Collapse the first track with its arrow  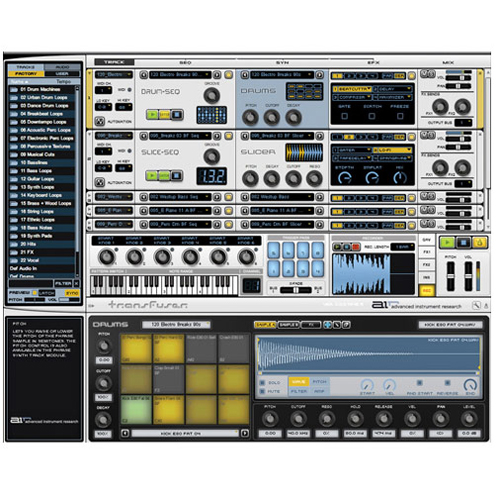tap(89, 73)
